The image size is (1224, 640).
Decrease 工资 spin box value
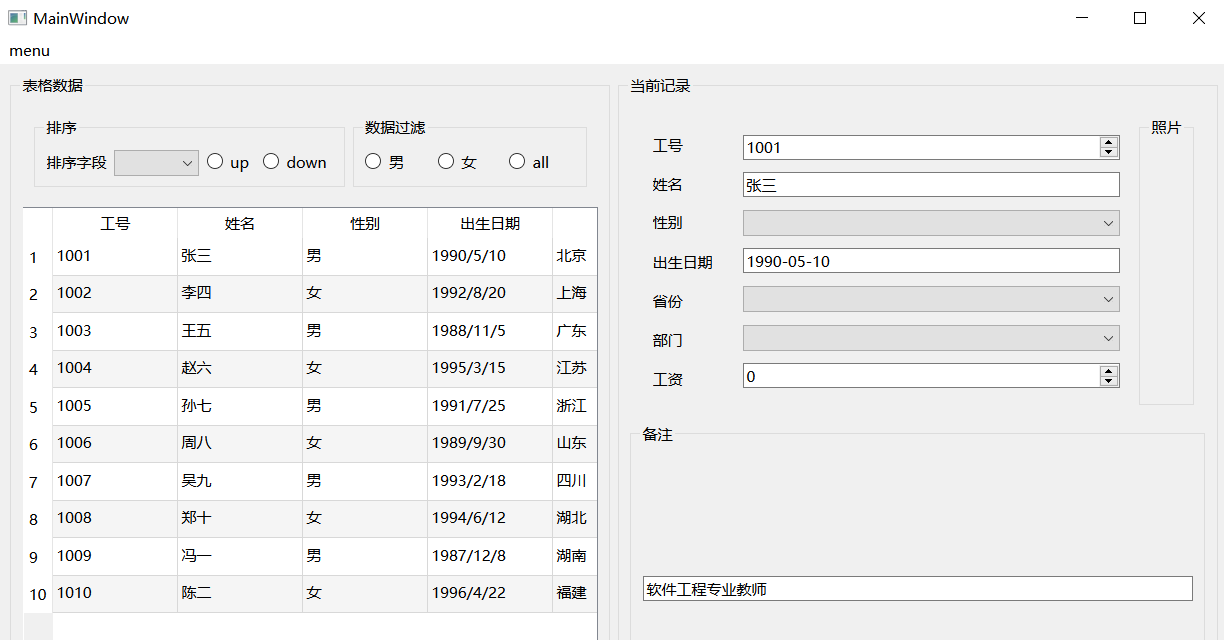1108,381
